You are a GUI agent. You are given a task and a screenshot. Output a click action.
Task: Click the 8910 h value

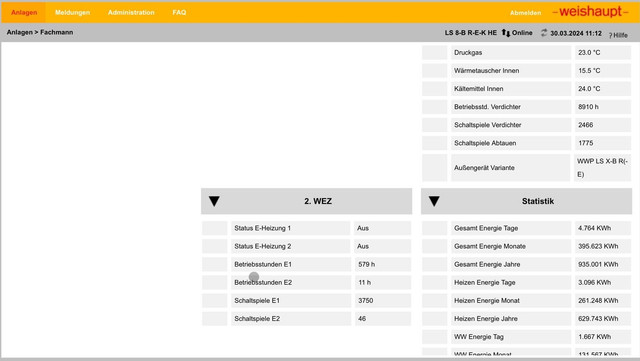[588, 107]
